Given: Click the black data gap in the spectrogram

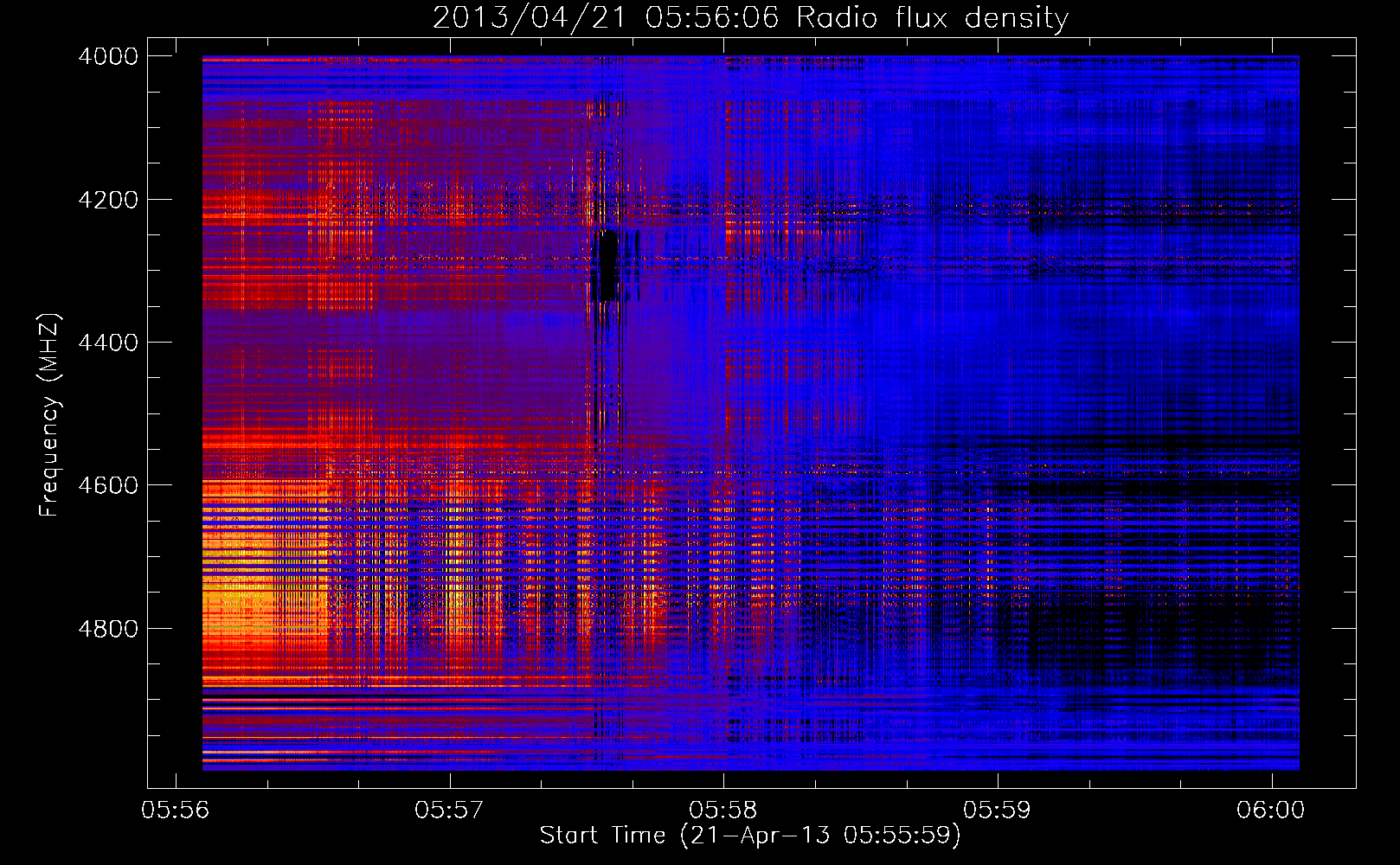Looking at the screenshot, I should pos(608,265).
